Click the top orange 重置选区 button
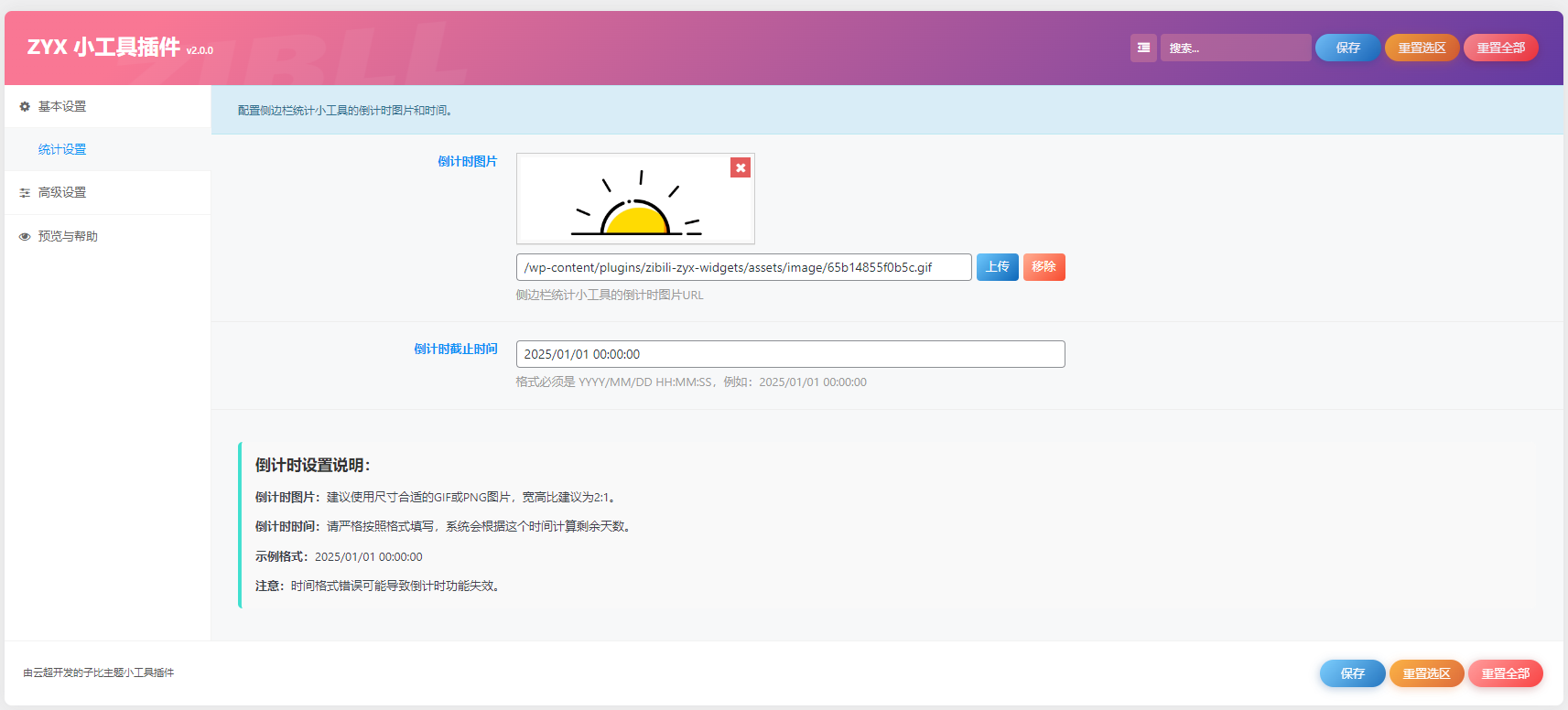1568x710 pixels. [x=1422, y=48]
